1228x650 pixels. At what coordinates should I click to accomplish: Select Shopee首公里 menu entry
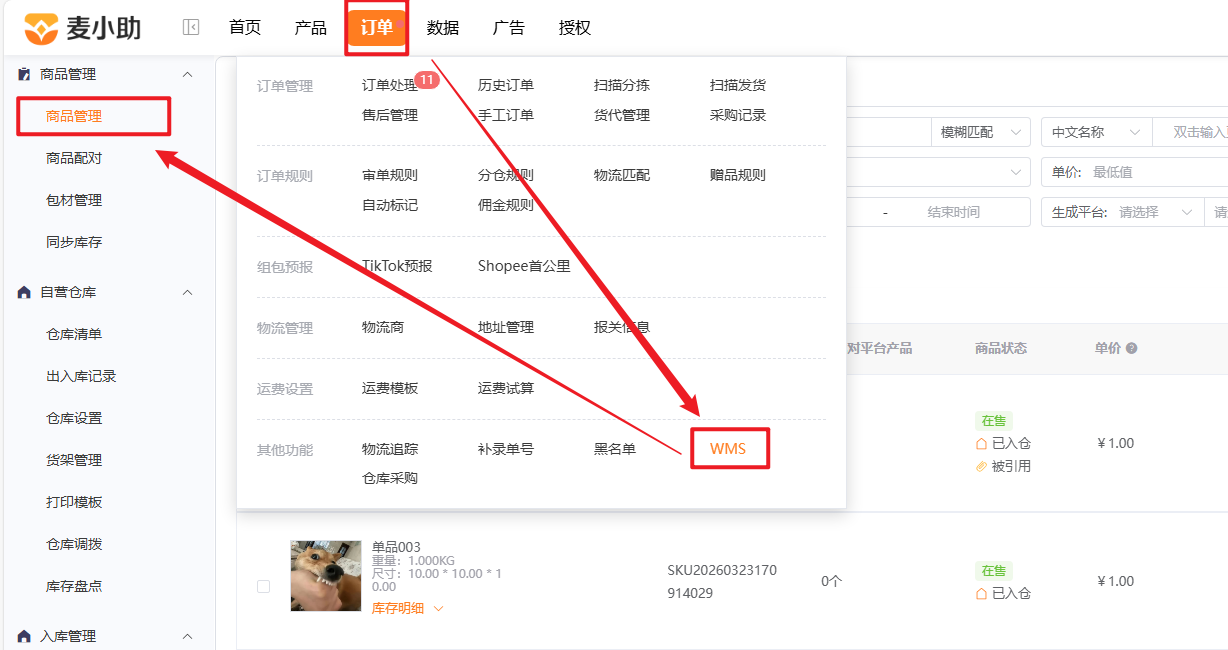(x=524, y=267)
